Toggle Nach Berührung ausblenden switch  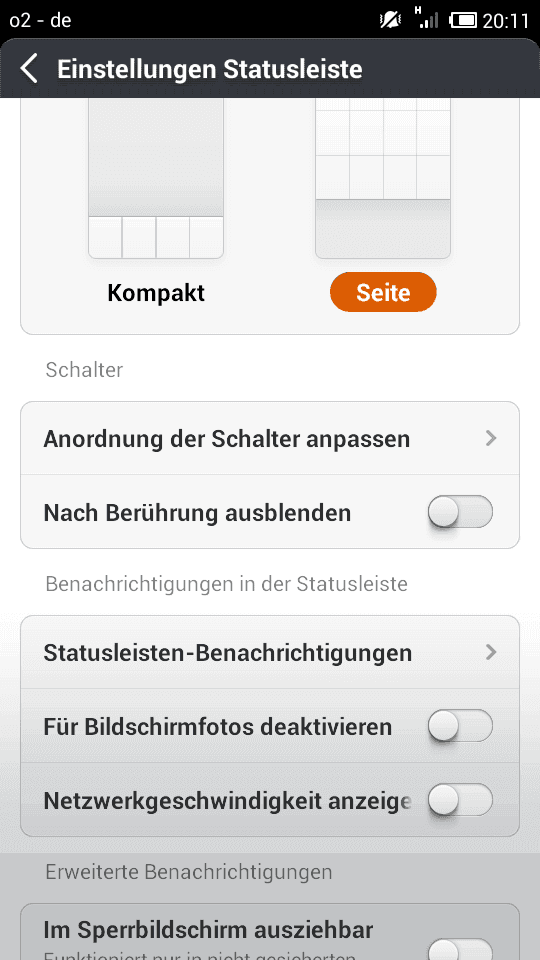460,512
